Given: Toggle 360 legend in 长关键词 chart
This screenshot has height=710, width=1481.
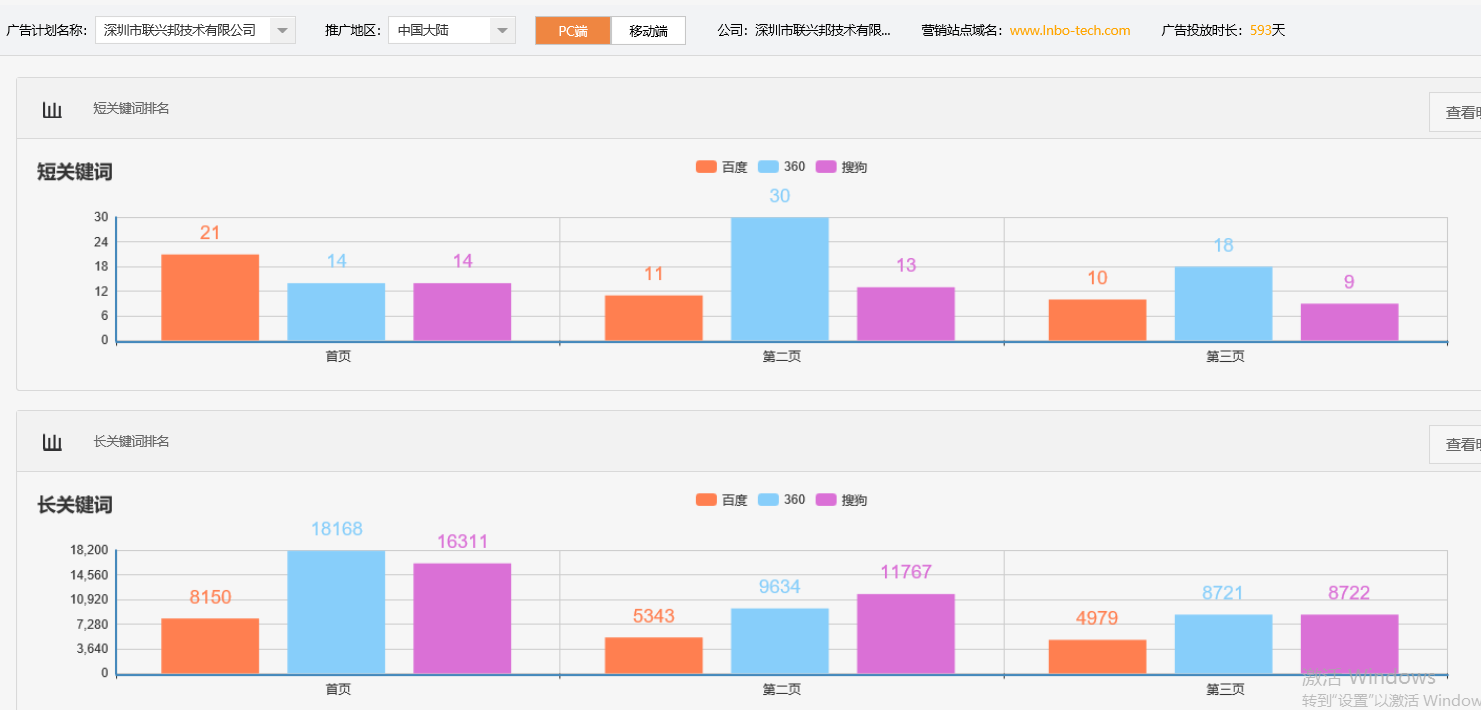Looking at the screenshot, I should click(x=782, y=500).
